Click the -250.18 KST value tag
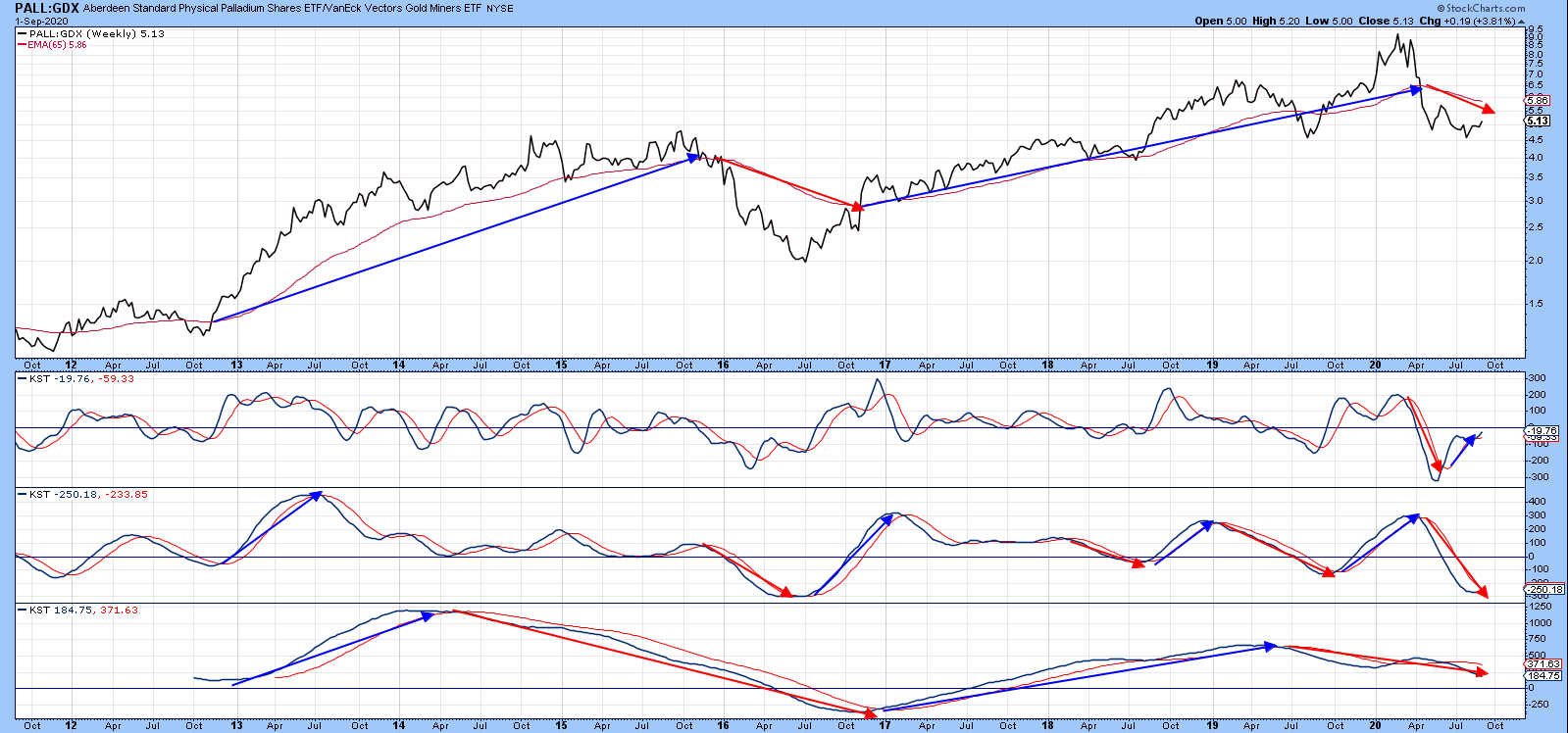The width and height of the screenshot is (1568, 733). tap(1544, 589)
